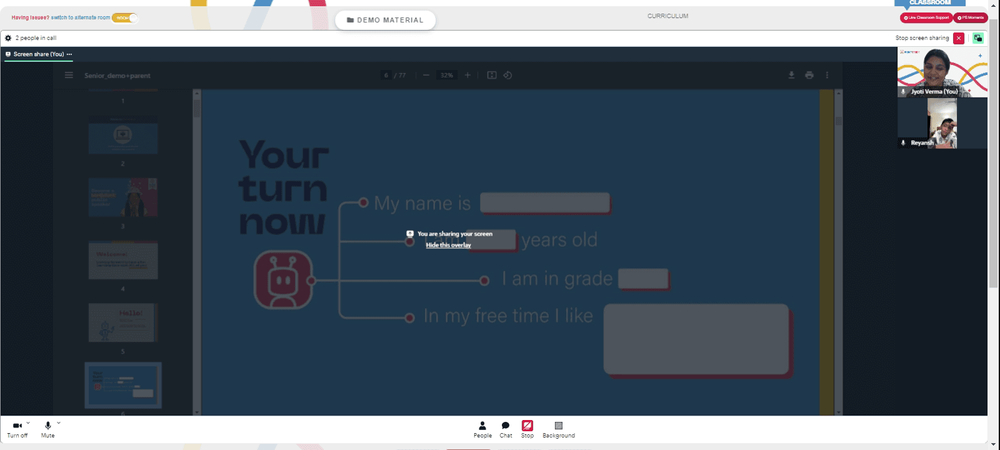Open the CURRICULUM tab
1000x450 pixels.
pyautogui.click(x=668, y=16)
